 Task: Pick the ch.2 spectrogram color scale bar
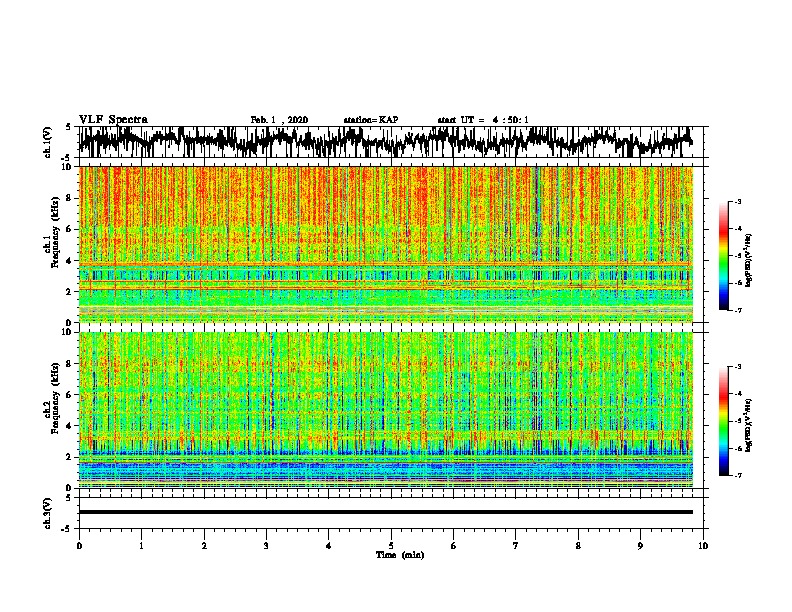coord(724,421)
